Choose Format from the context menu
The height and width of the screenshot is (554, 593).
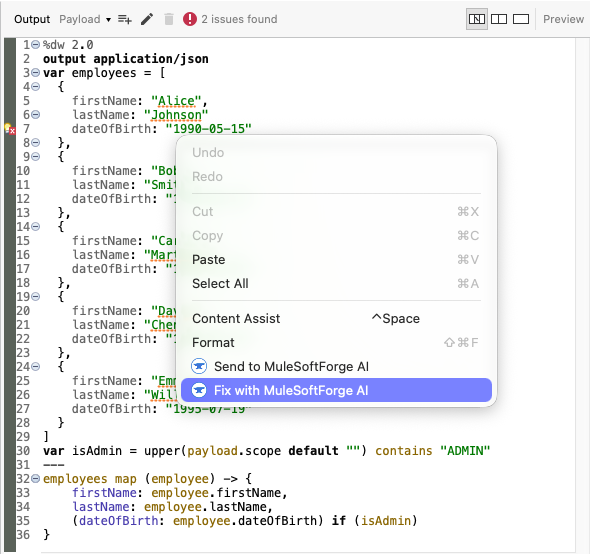point(336,342)
